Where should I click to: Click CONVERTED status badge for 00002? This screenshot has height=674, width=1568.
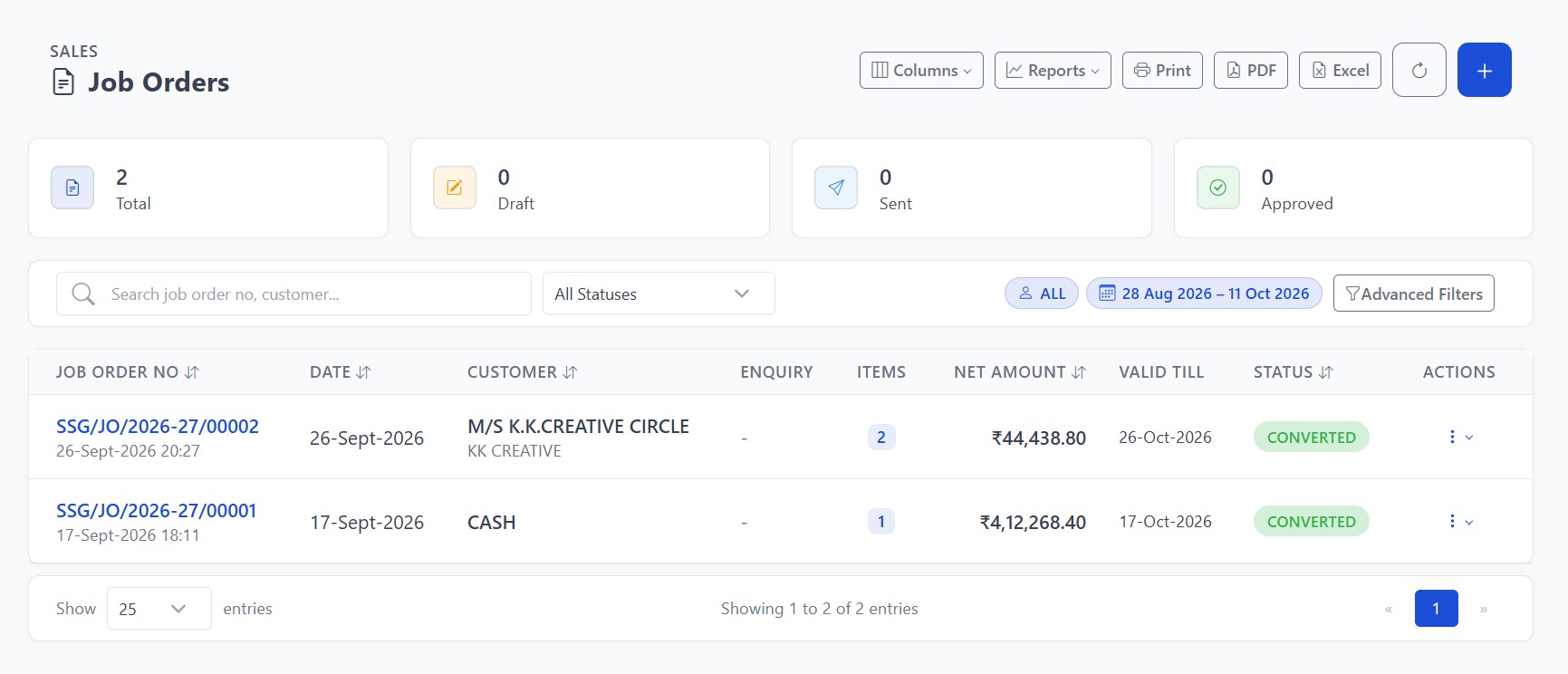click(1311, 437)
